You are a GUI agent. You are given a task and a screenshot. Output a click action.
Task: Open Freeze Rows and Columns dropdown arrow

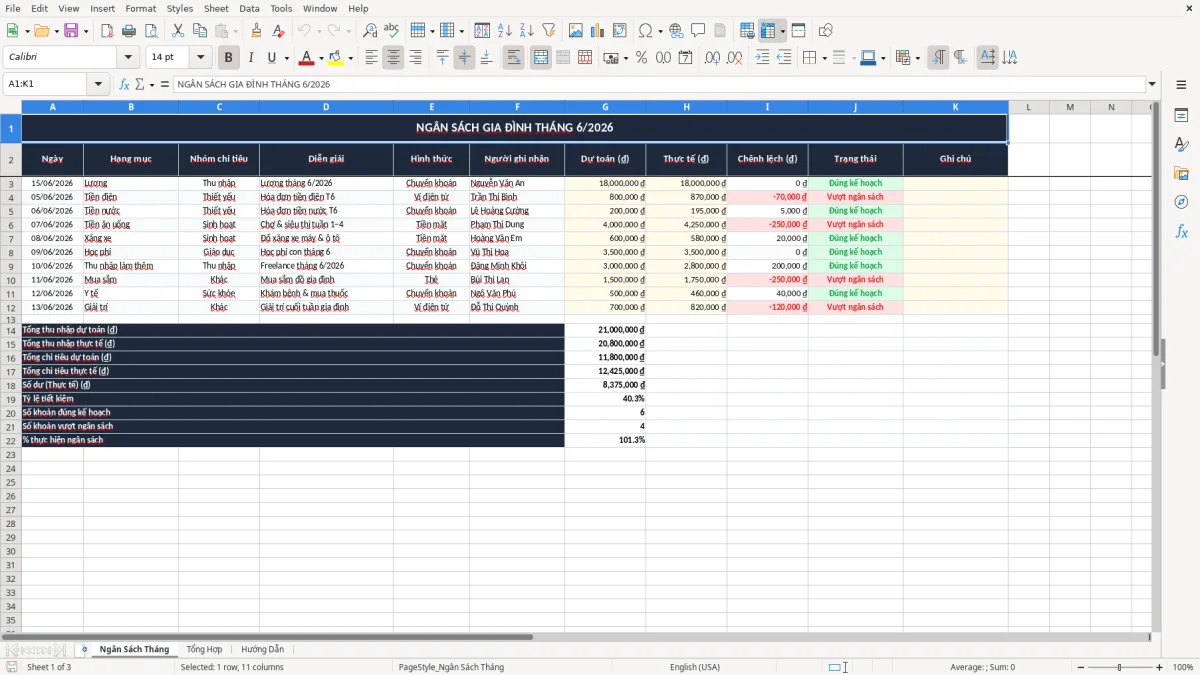[x=782, y=31]
